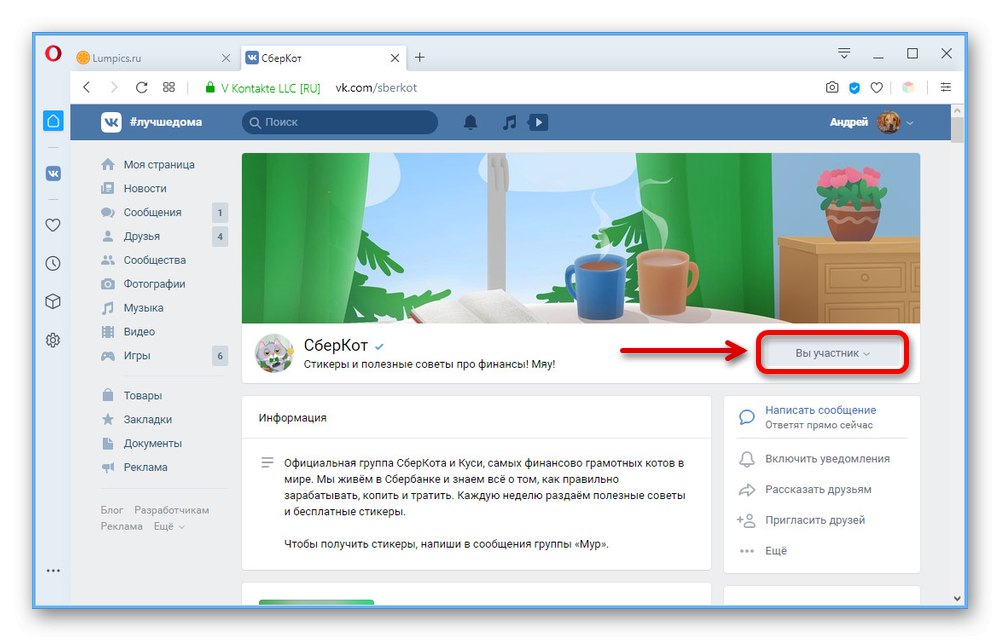
Task: Open a new browser tab
Action: (420, 57)
